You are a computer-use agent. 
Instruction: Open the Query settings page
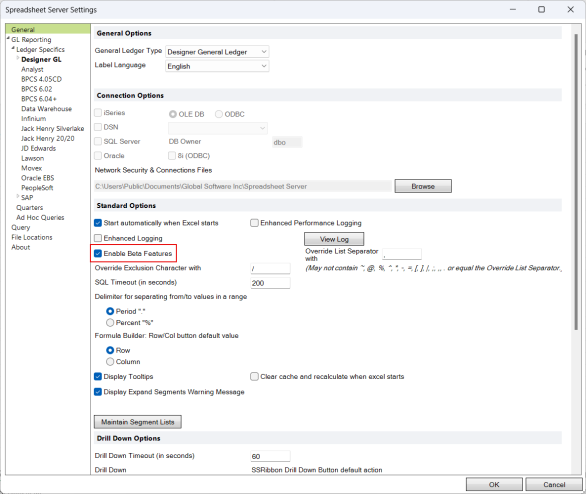[x=21, y=227]
